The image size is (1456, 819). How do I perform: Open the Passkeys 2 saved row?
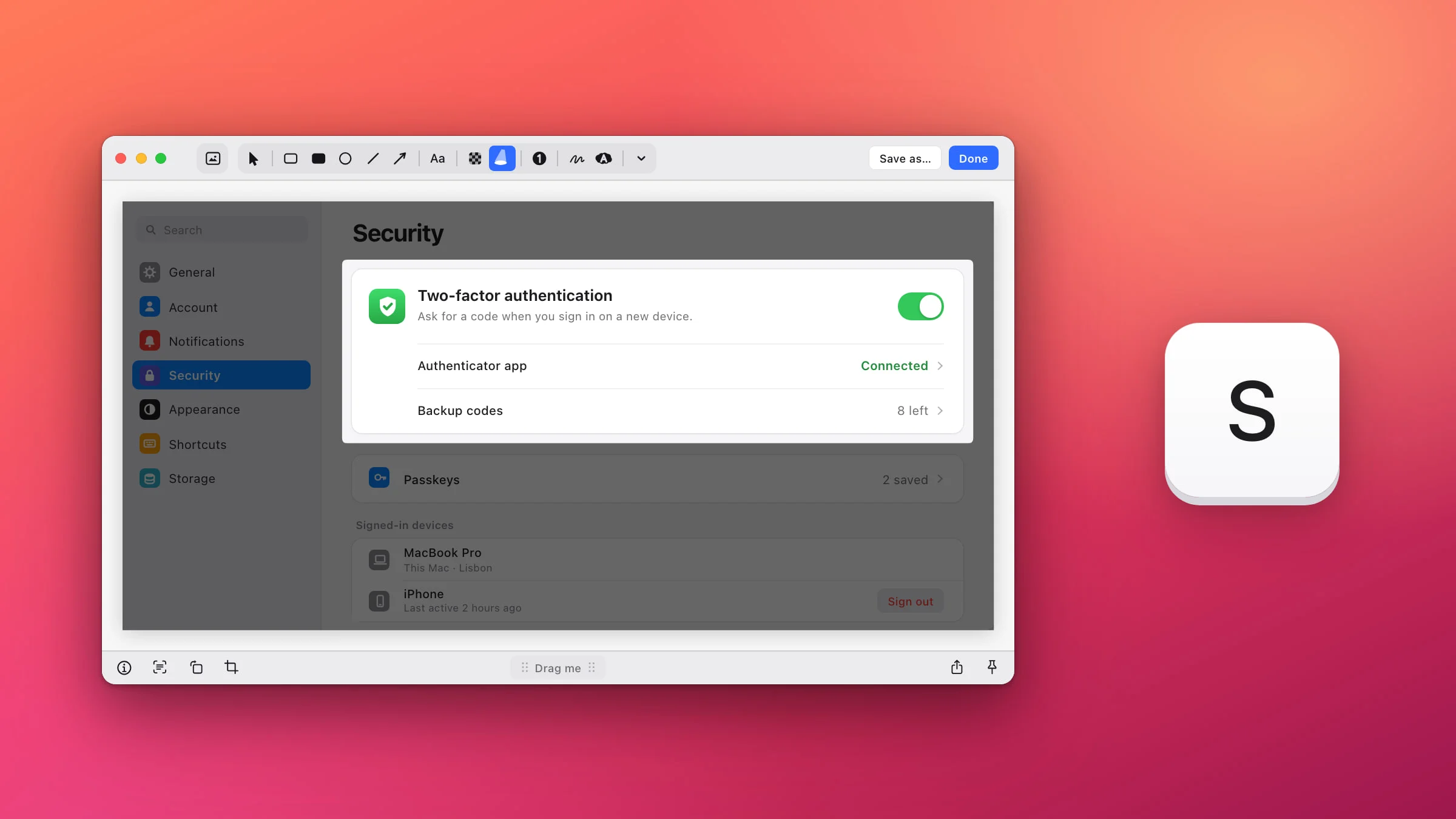657,479
